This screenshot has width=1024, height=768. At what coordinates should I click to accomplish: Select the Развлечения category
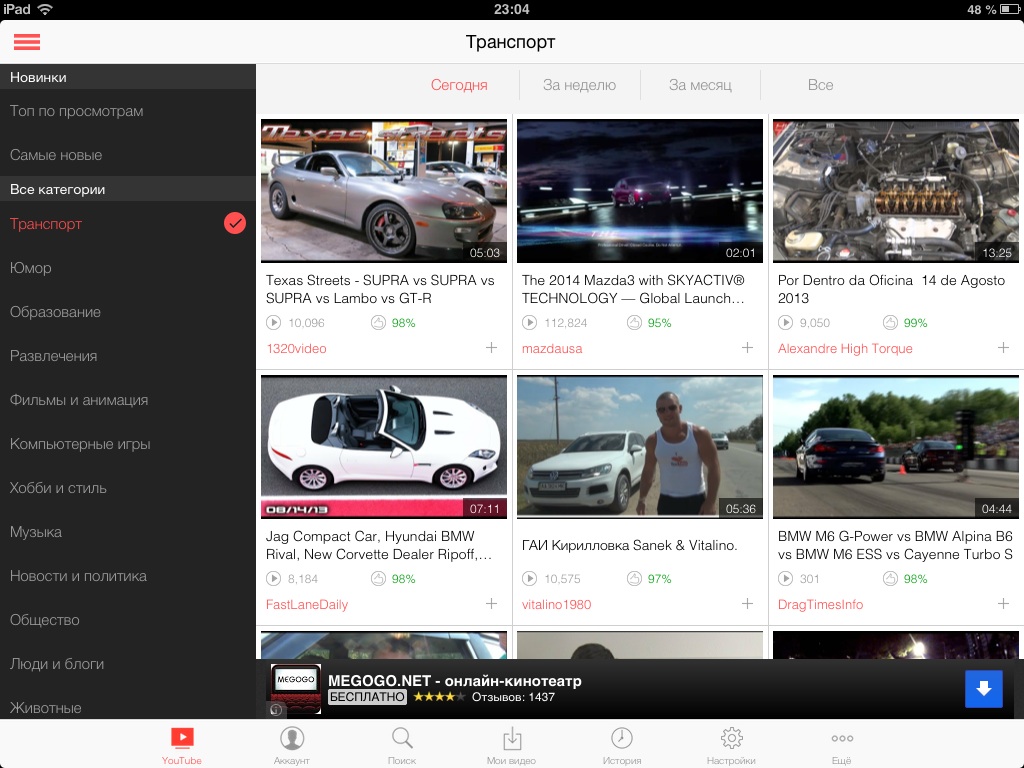pos(128,356)
